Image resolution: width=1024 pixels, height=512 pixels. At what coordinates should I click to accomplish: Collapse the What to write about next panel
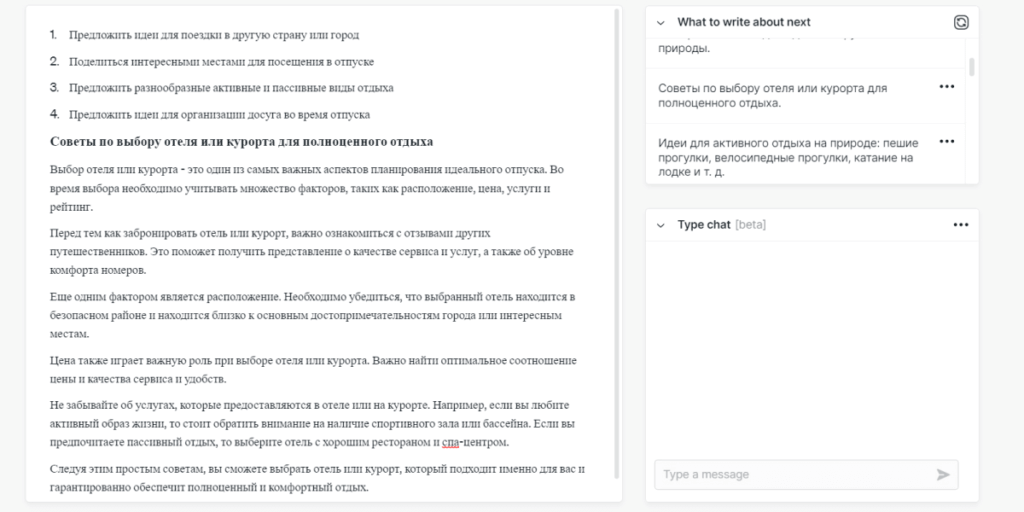click(661, 22)
